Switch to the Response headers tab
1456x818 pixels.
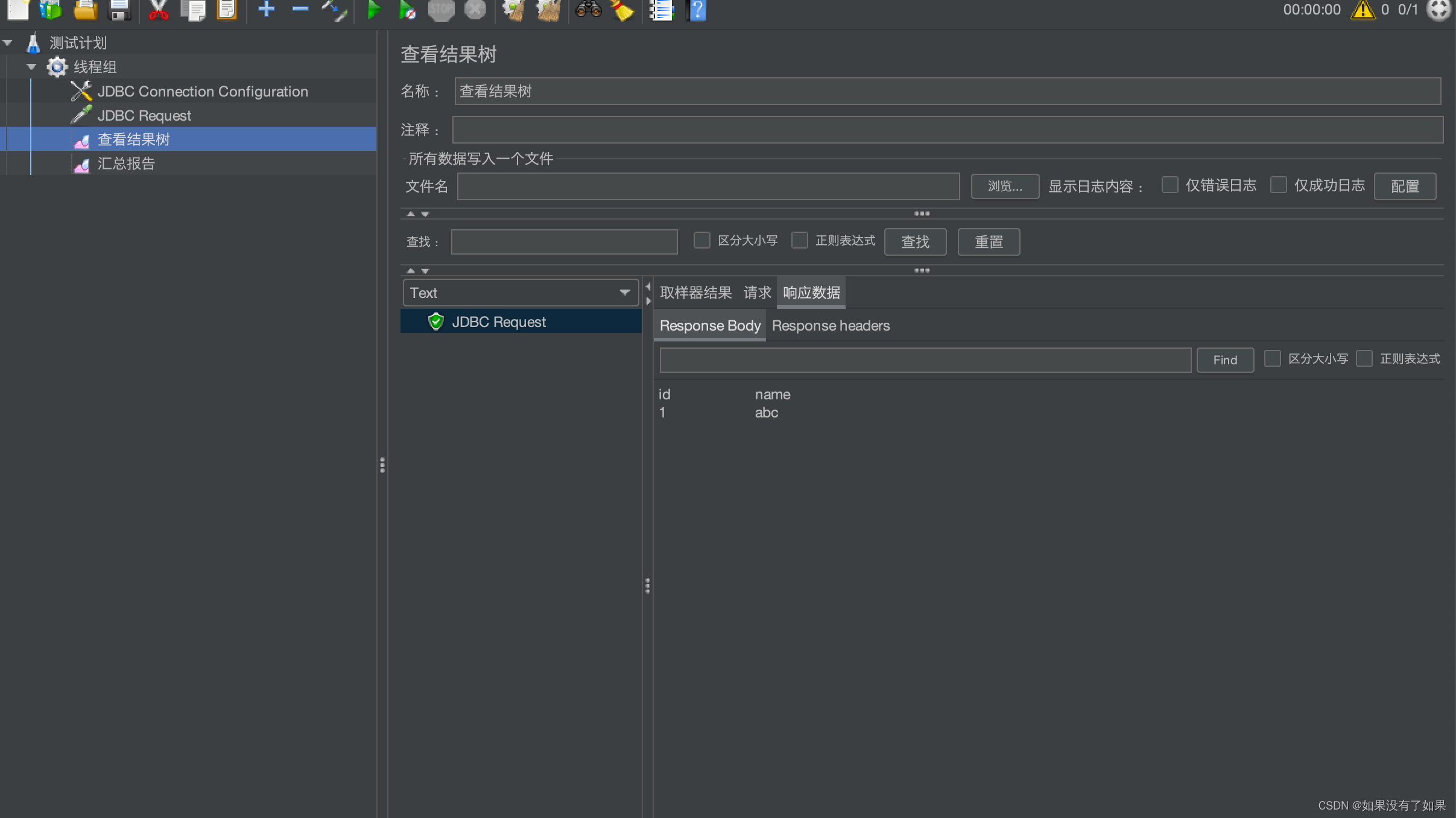(830, 326)
